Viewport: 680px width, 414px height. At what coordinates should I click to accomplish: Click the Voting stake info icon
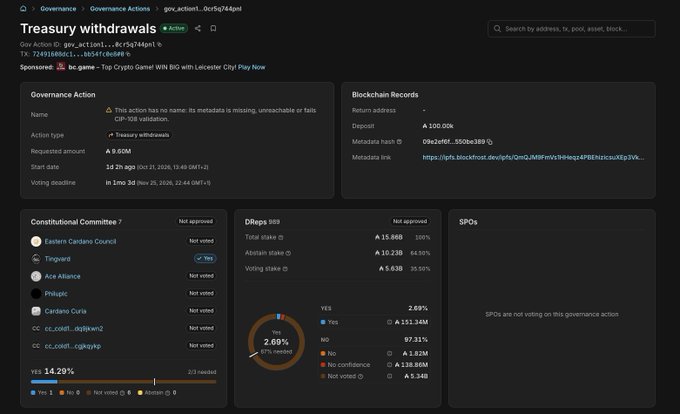pyautogui.click(x=285, y=269)
